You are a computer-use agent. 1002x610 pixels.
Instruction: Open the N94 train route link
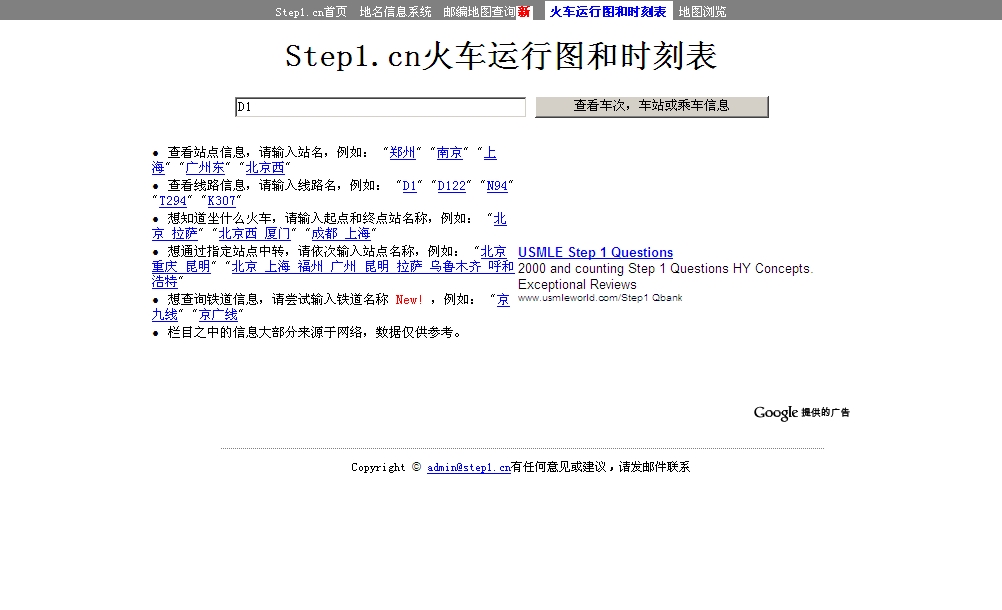pyautogui.click(x=497, y=186)
